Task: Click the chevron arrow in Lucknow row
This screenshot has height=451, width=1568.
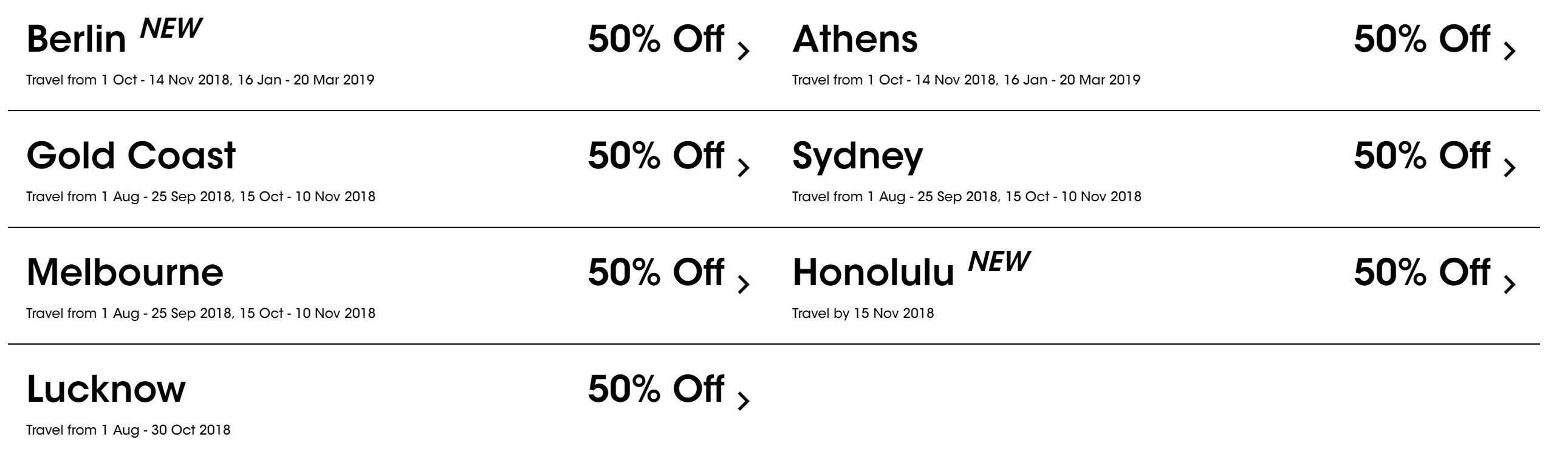Action: [x=743, y=401]
